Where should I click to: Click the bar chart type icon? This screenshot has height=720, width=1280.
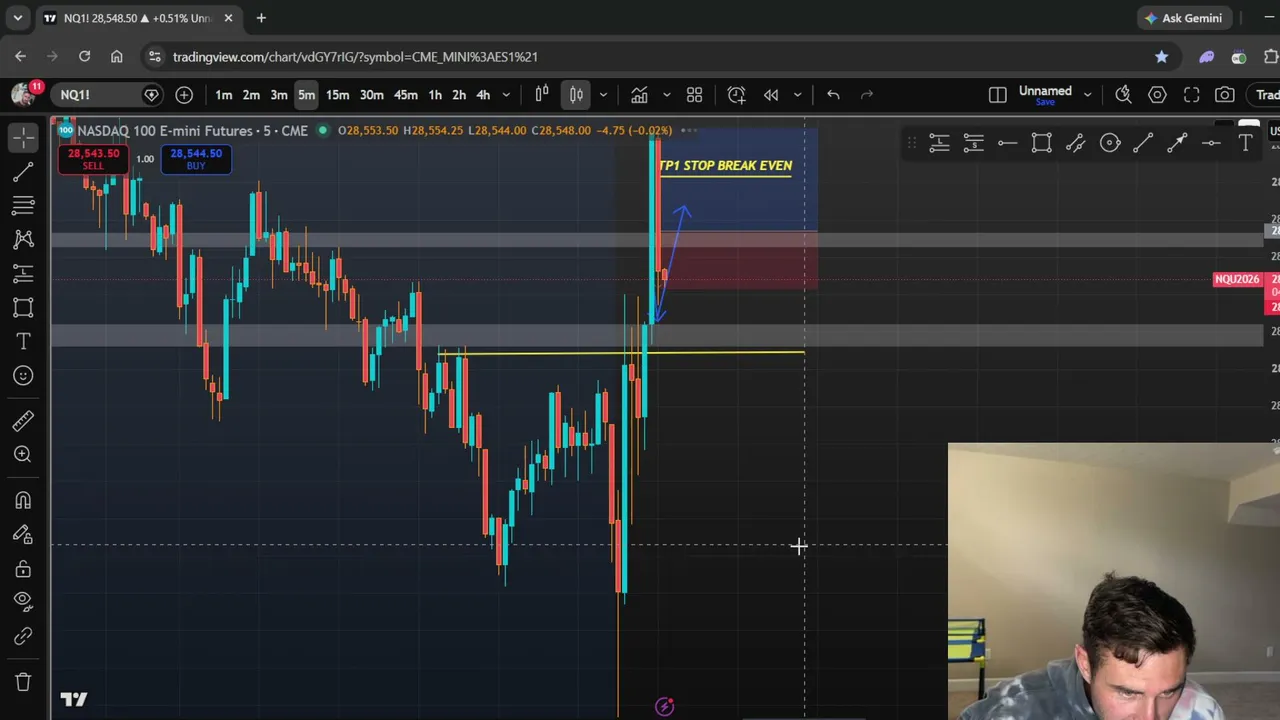(x=542, y=95)
